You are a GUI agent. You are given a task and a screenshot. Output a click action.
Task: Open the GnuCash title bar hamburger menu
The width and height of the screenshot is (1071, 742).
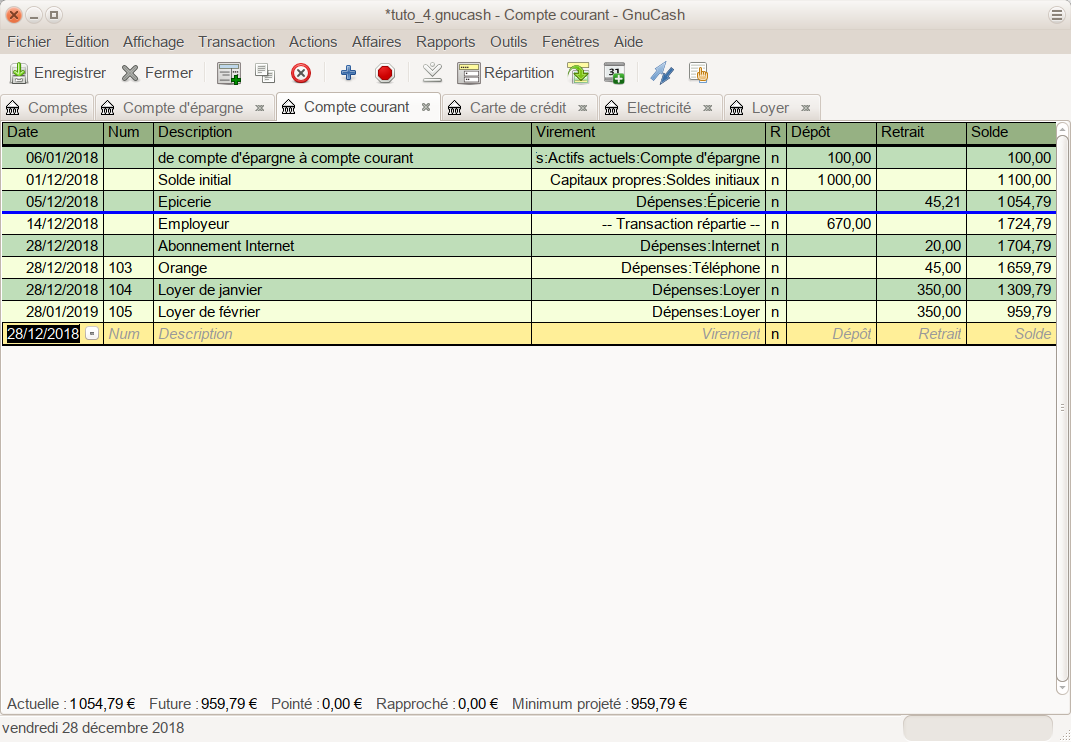[1057, 15]
